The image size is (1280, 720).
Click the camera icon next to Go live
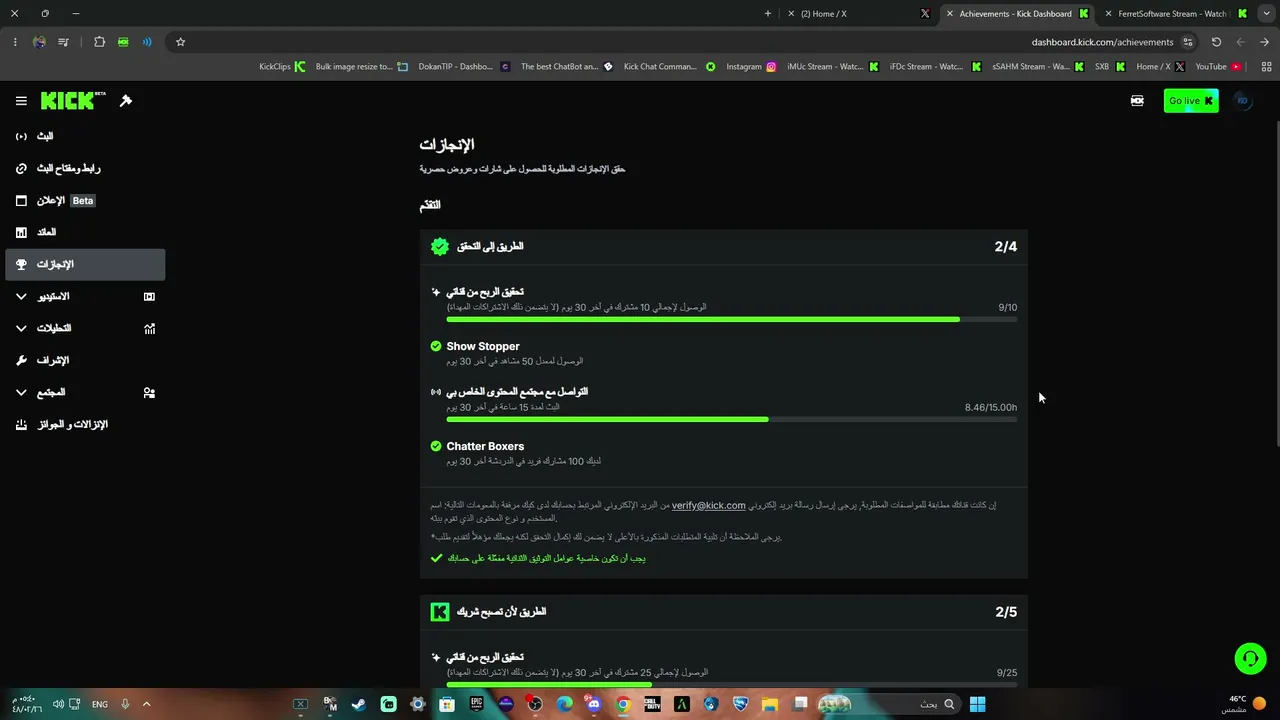(1137, 100)
